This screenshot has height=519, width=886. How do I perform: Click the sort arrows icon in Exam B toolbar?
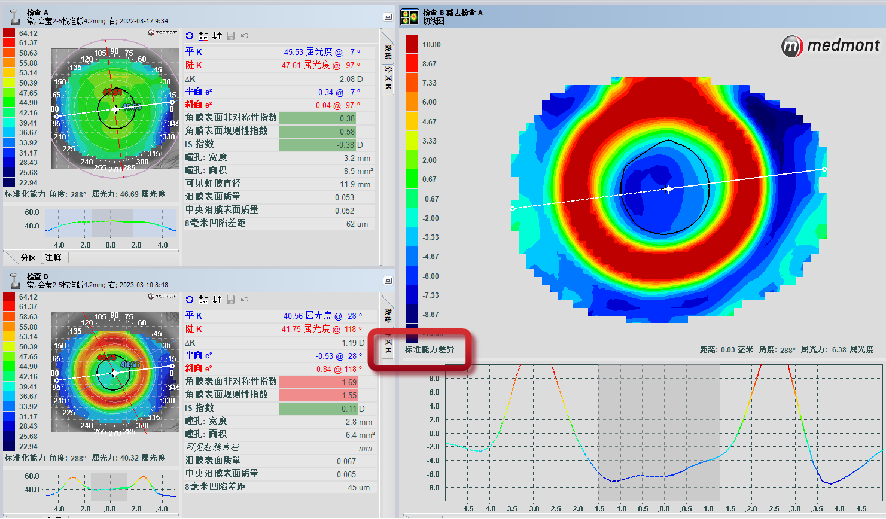pos(217,299)
